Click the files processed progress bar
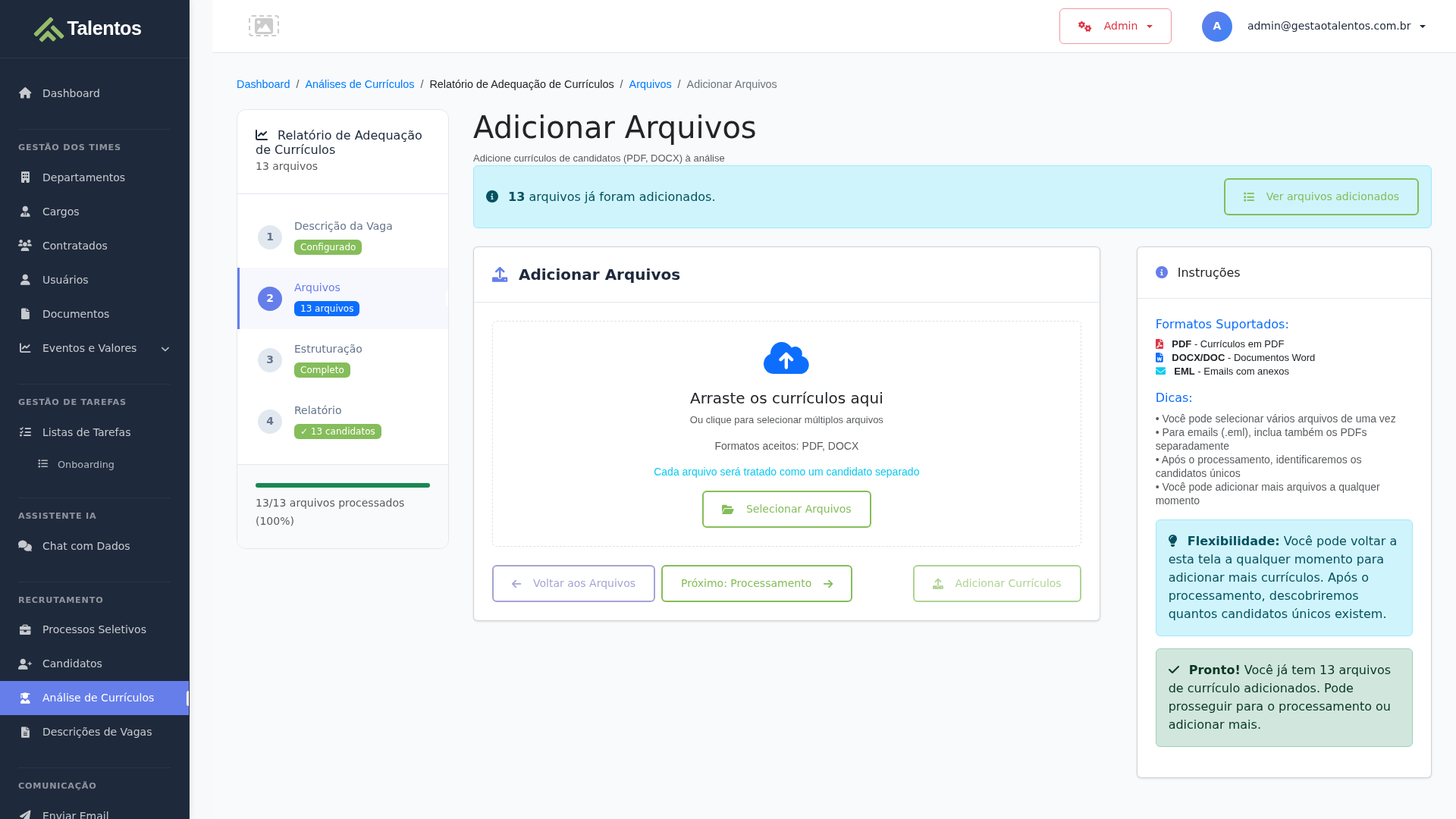Image resolution: width=1456 pixels, height=819 pixels. click(342, 485)
